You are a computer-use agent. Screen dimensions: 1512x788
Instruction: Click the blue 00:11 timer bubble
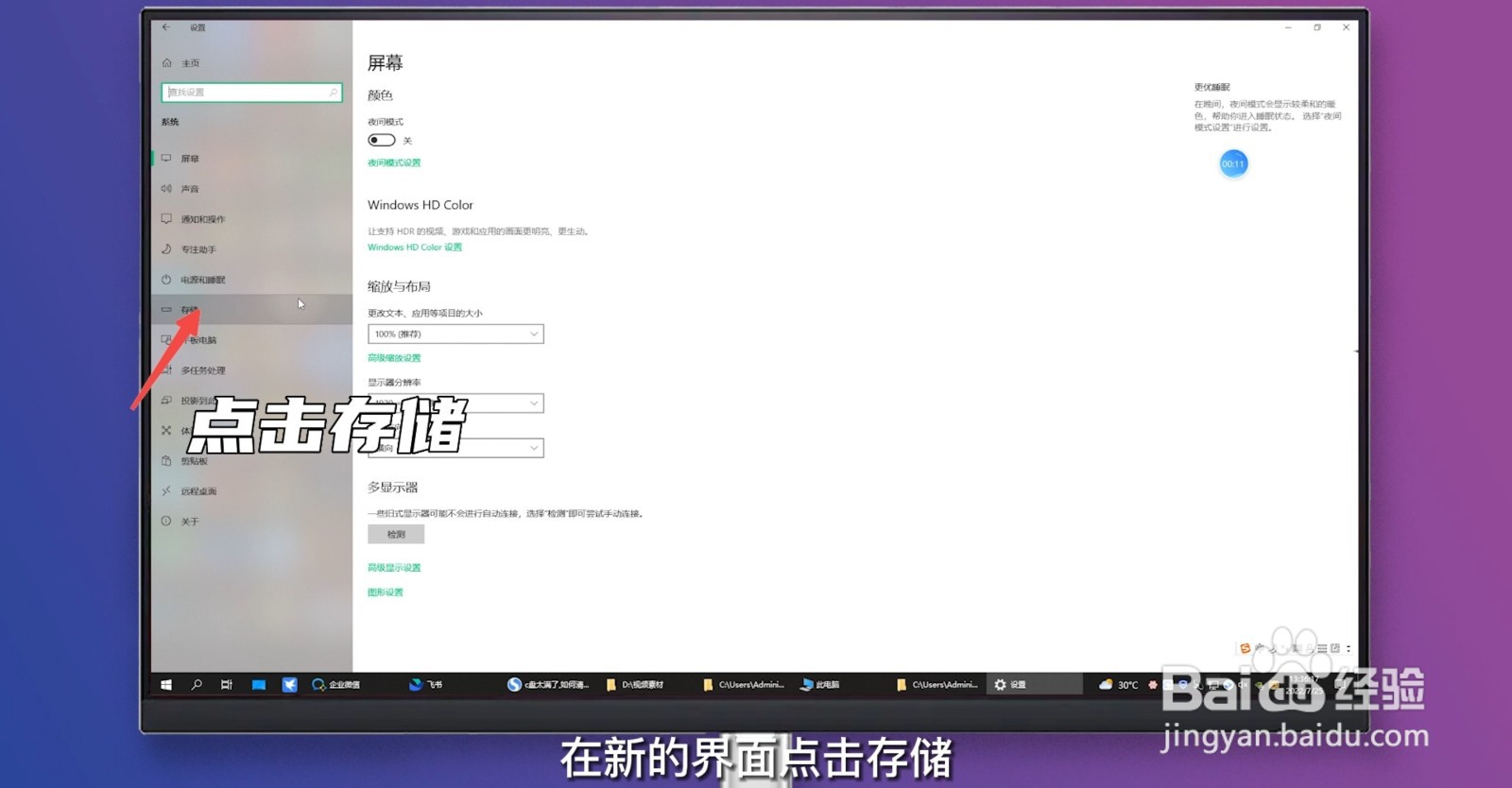(x=1233, y=163)
